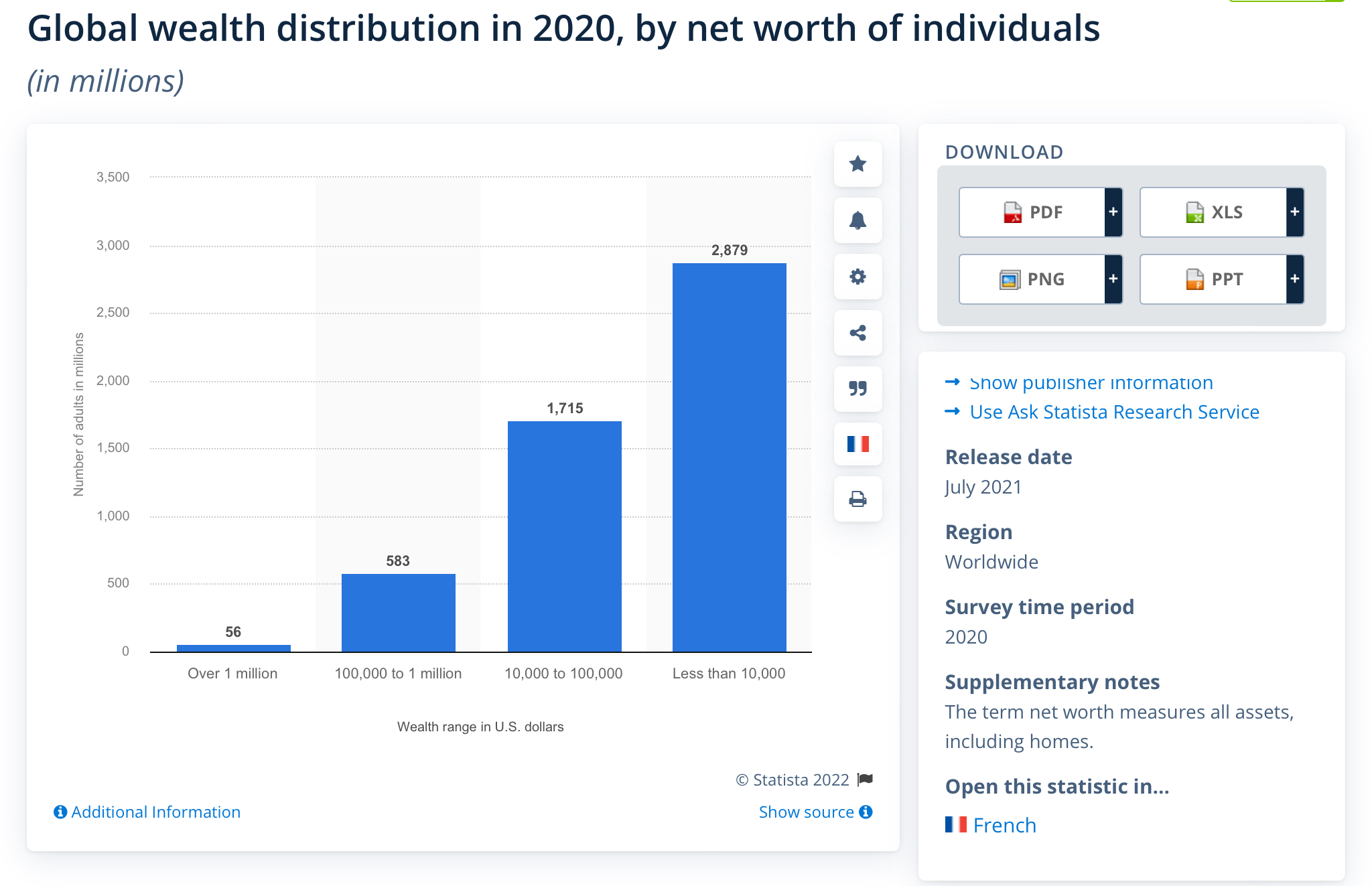Click flag icon next to Statista 2022
Screen dimensions: 1372x886
point(865,780)
